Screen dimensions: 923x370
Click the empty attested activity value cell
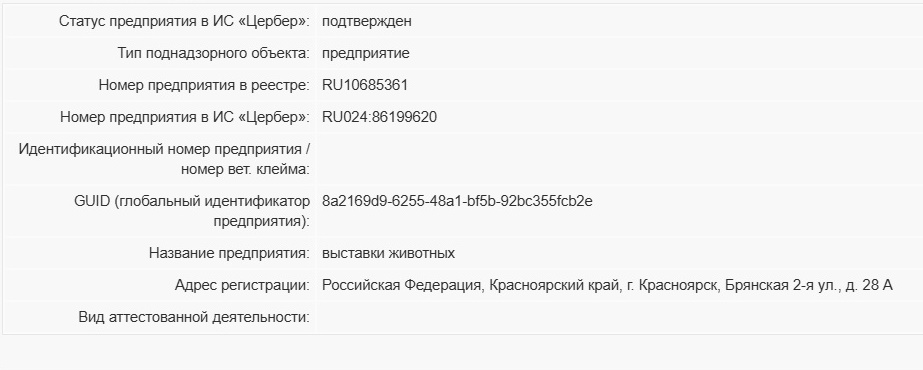[619, 318]
